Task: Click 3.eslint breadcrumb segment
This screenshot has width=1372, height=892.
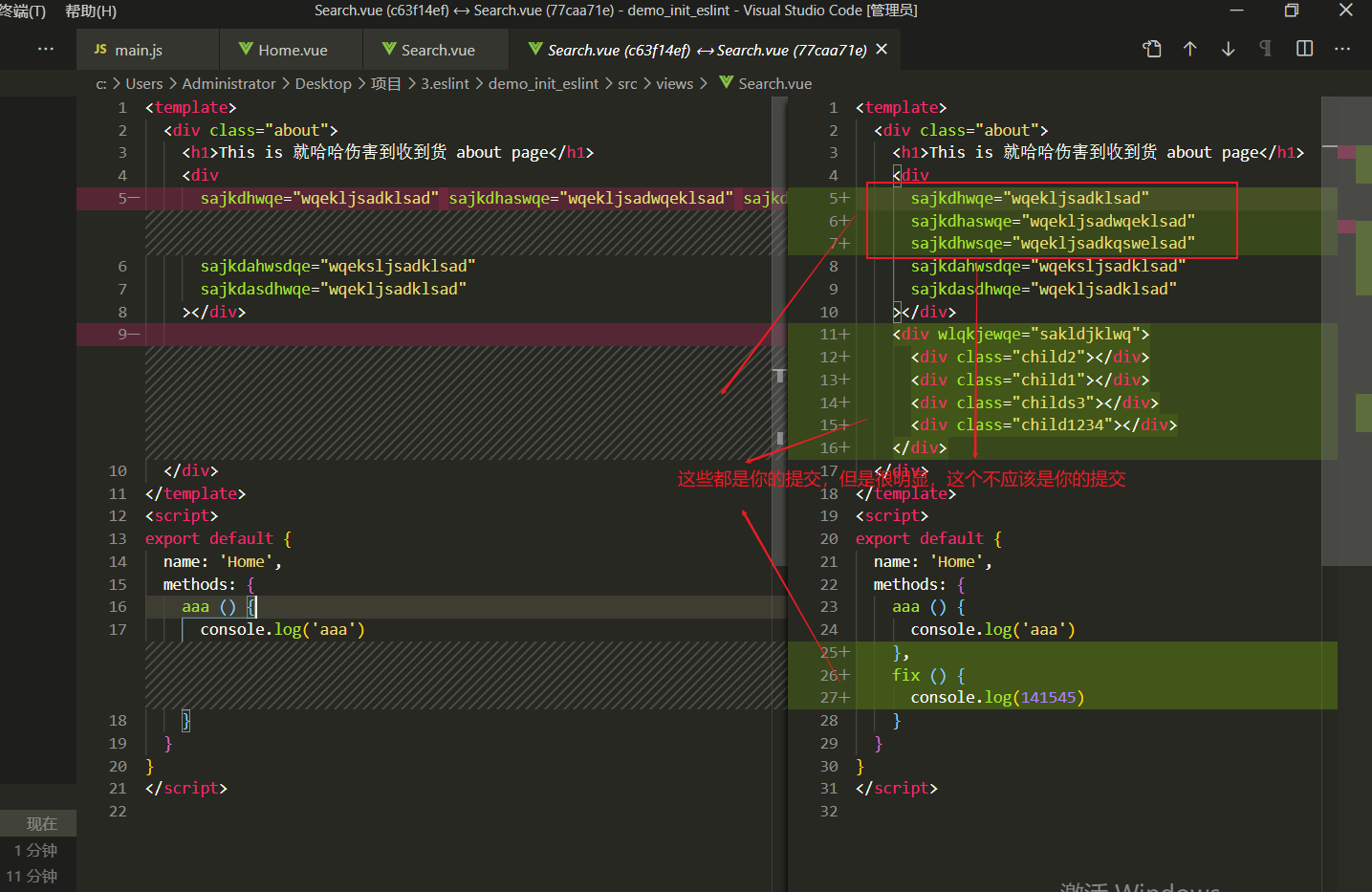Action: pyautogui.click(x=446, y=83)
